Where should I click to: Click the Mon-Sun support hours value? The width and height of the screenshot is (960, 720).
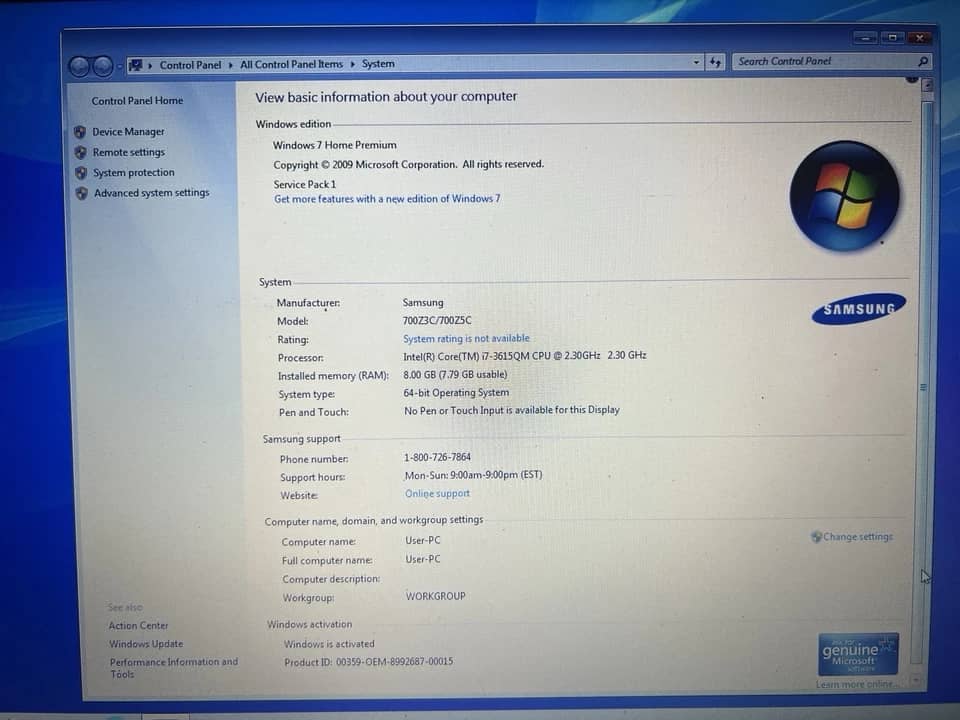[x=473, y=474]
